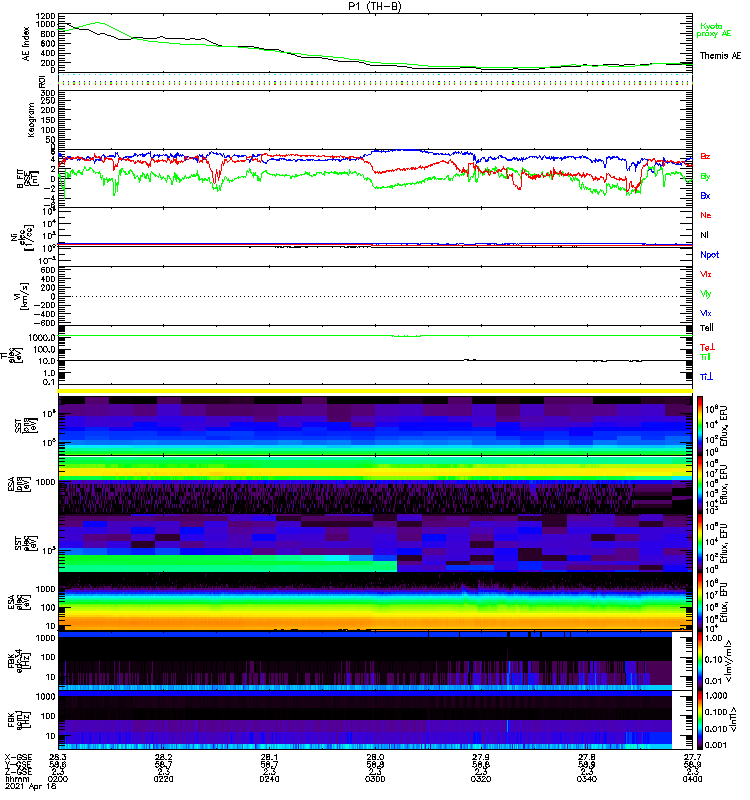Click the X-GSE value 28.0
This screenshot has width=750, height=800.
pos(375,757)
